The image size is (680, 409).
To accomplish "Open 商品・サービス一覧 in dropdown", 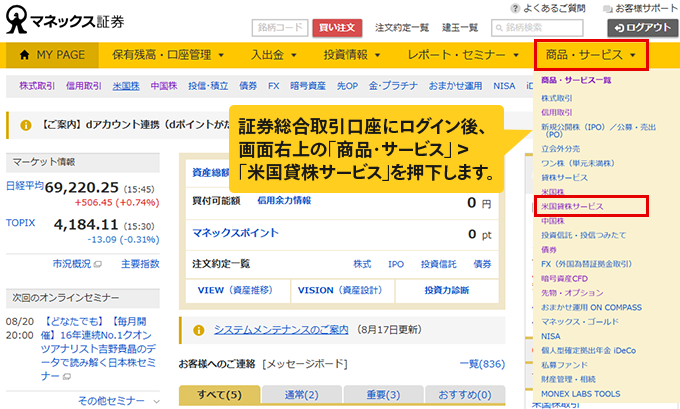I will pyautogui.click(x=576, y=80).
